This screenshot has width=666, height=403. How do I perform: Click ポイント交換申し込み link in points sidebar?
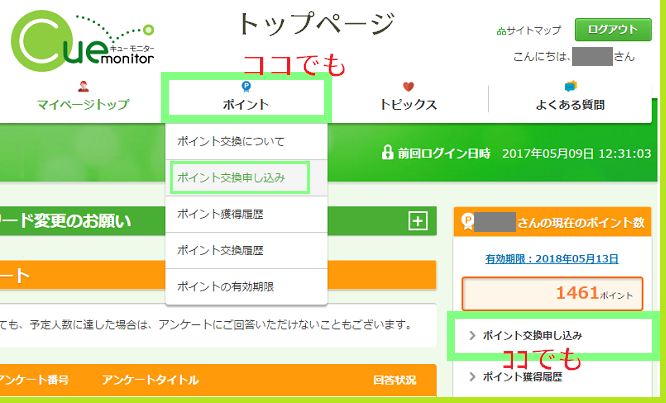click(532, 335)
